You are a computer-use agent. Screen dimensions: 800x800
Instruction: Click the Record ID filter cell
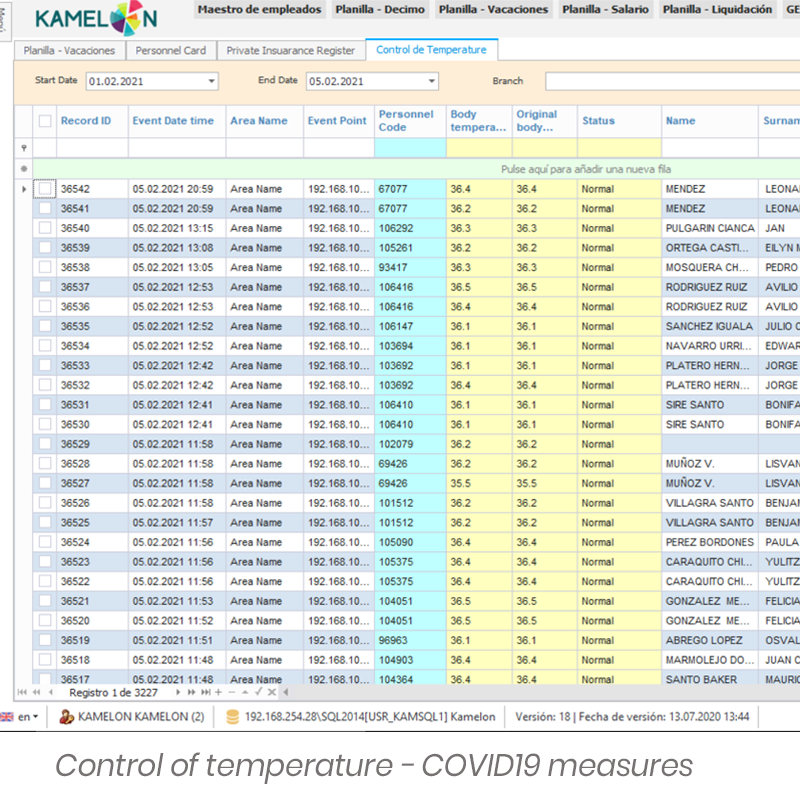point(92,148)
